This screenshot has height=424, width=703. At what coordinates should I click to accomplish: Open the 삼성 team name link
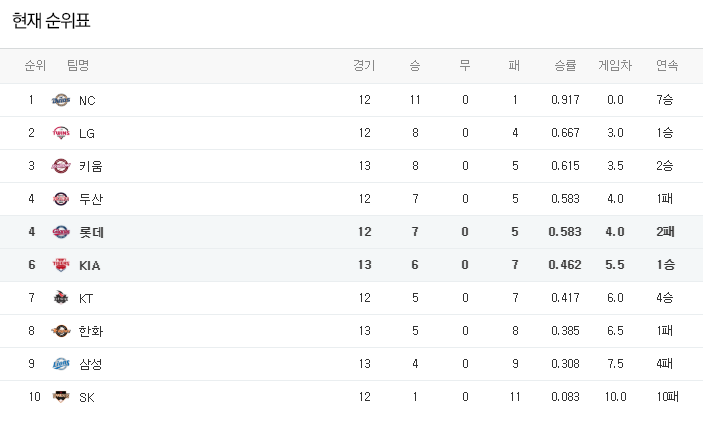(x=91, y=364)
